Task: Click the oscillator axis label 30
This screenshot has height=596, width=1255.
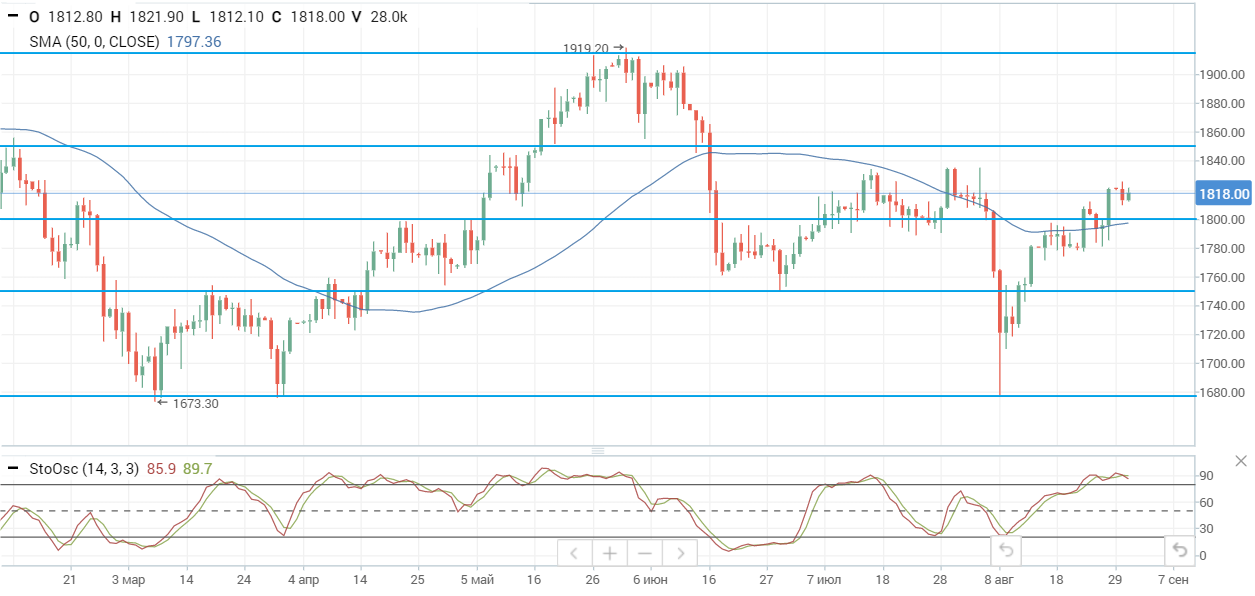Action: (x=1207, y=529)
